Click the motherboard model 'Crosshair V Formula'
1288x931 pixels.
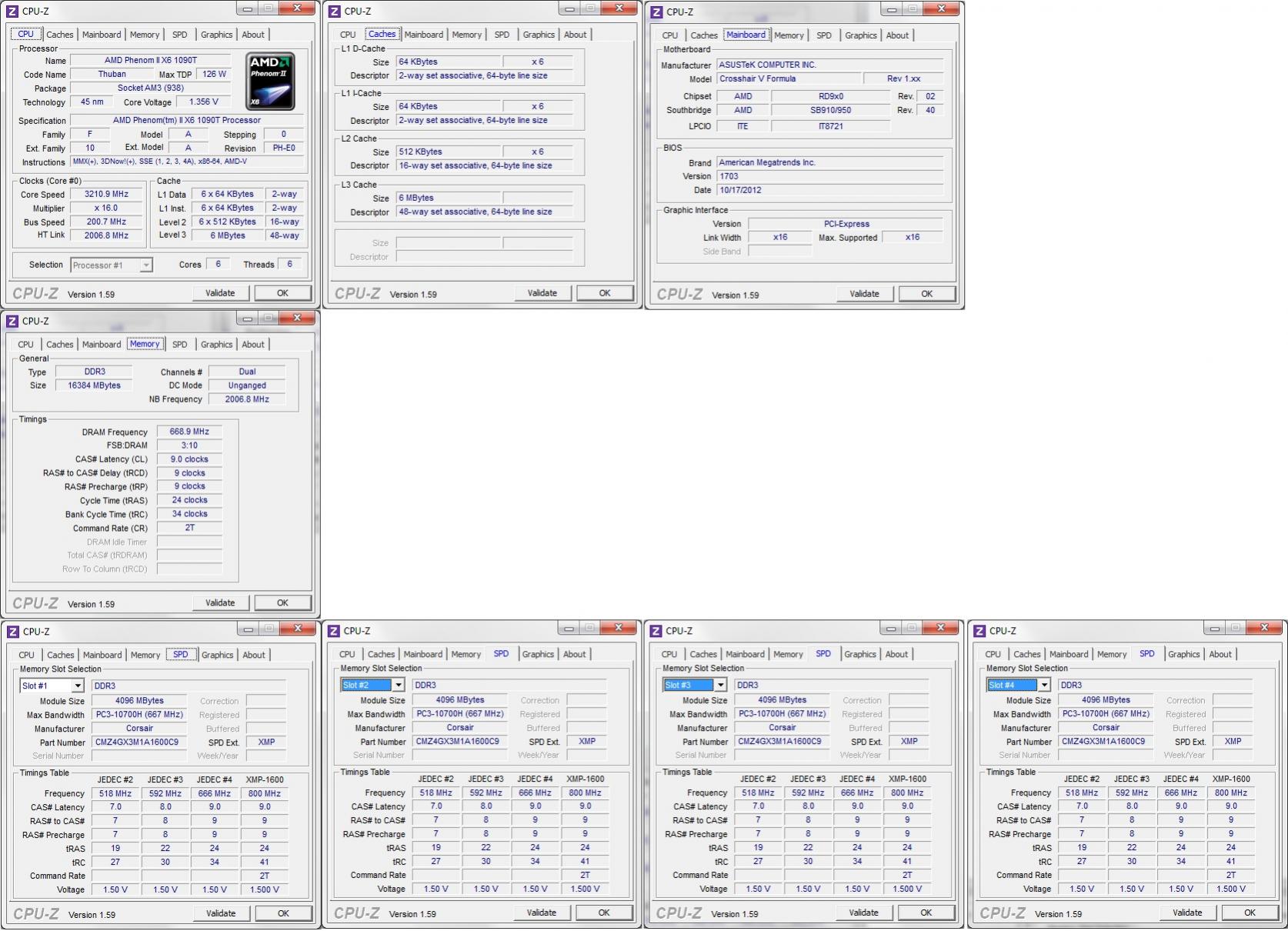789,78
